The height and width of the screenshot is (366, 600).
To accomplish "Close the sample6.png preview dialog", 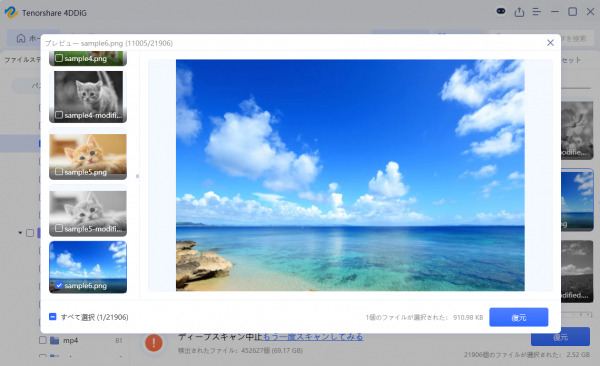I will click(550, 42).
